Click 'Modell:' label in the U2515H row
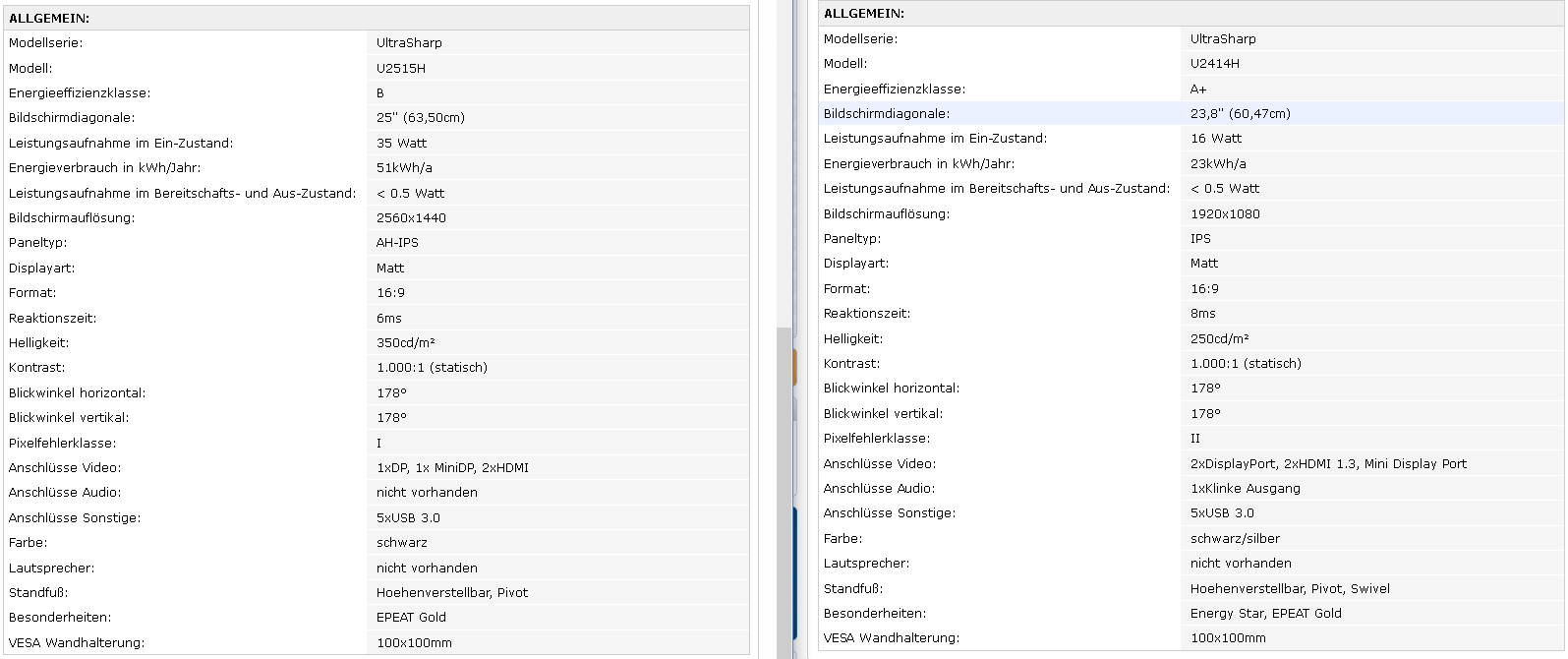The height and width of the screenshot is (659, 1568). (30, 68)
